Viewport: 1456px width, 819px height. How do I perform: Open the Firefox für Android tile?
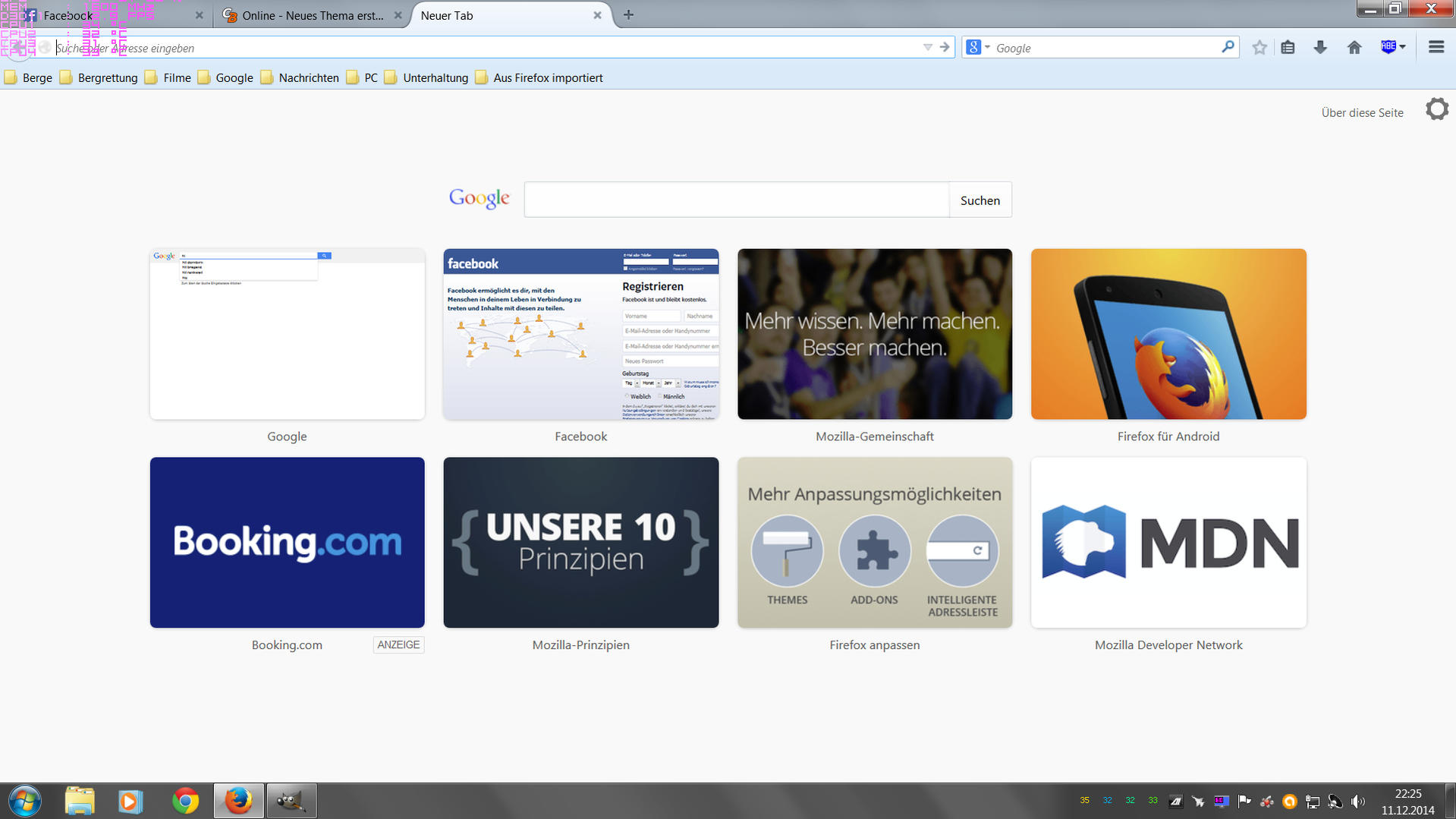(x=1168, y=334)
